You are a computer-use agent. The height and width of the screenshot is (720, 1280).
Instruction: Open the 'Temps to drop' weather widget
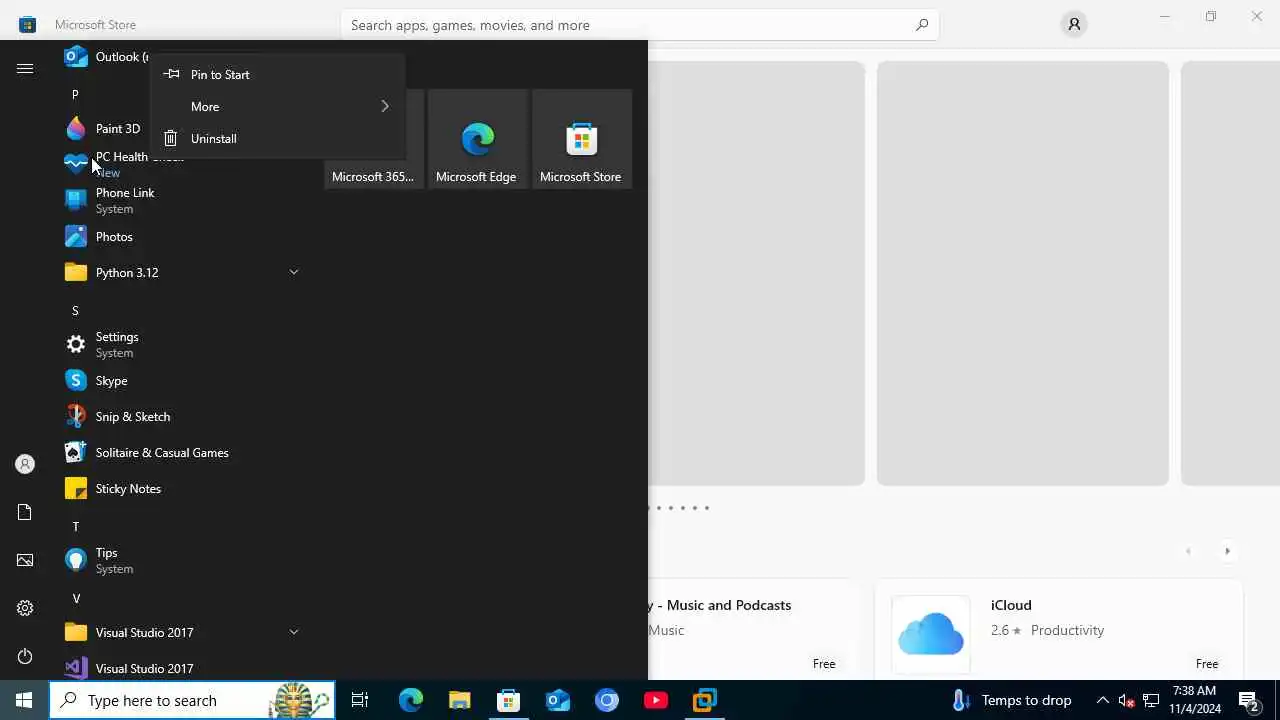(1011, 700)
